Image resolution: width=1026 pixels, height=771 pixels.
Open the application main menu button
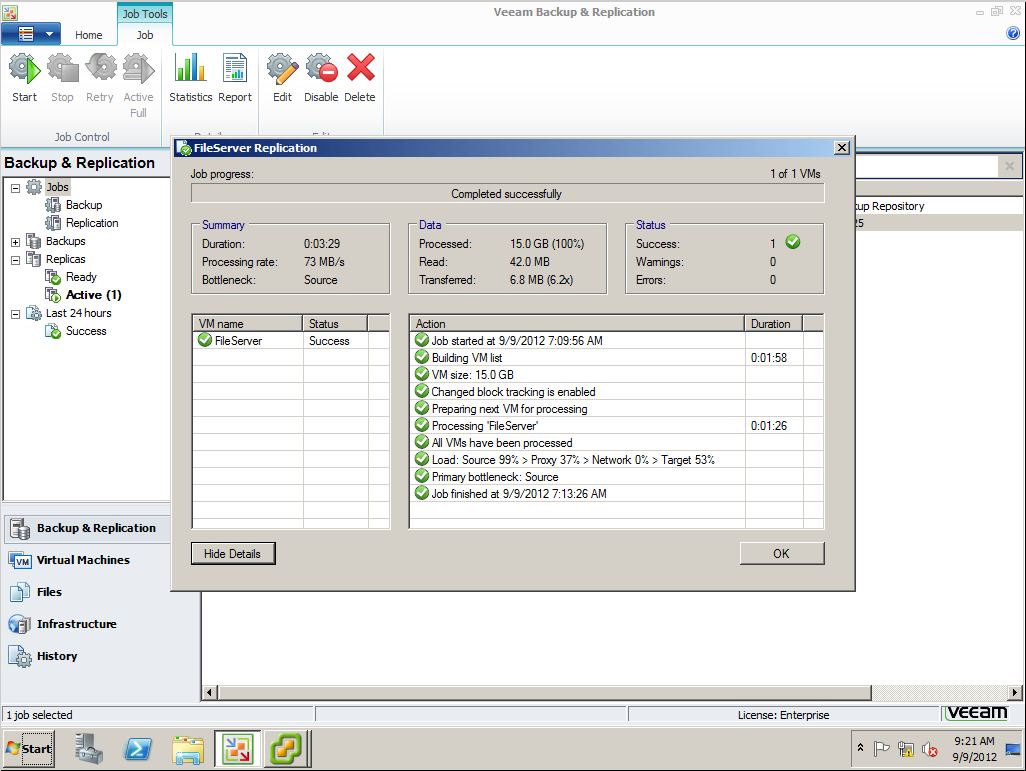tap(31, 34)
